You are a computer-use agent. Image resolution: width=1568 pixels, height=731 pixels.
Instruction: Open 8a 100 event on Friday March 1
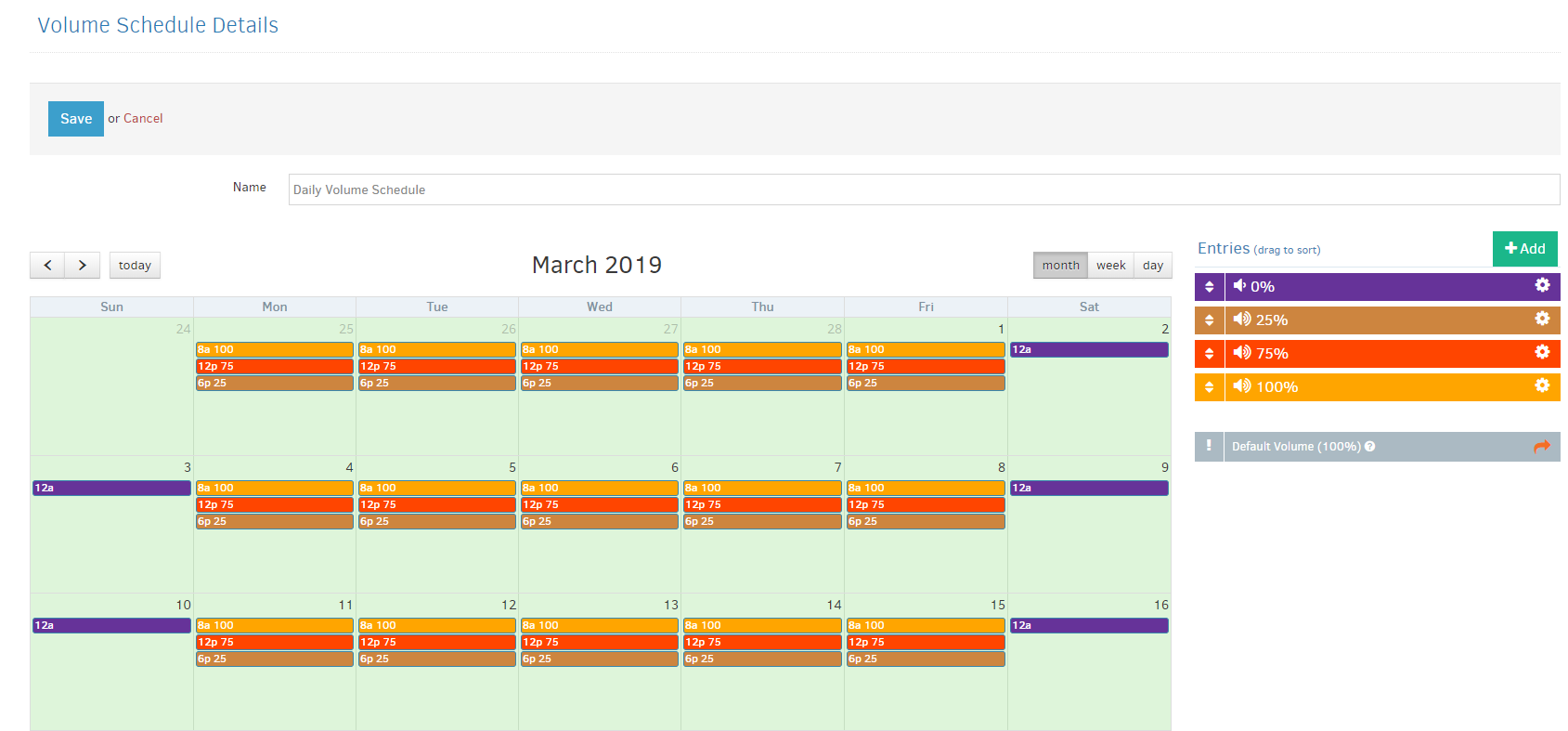point(926,350)
